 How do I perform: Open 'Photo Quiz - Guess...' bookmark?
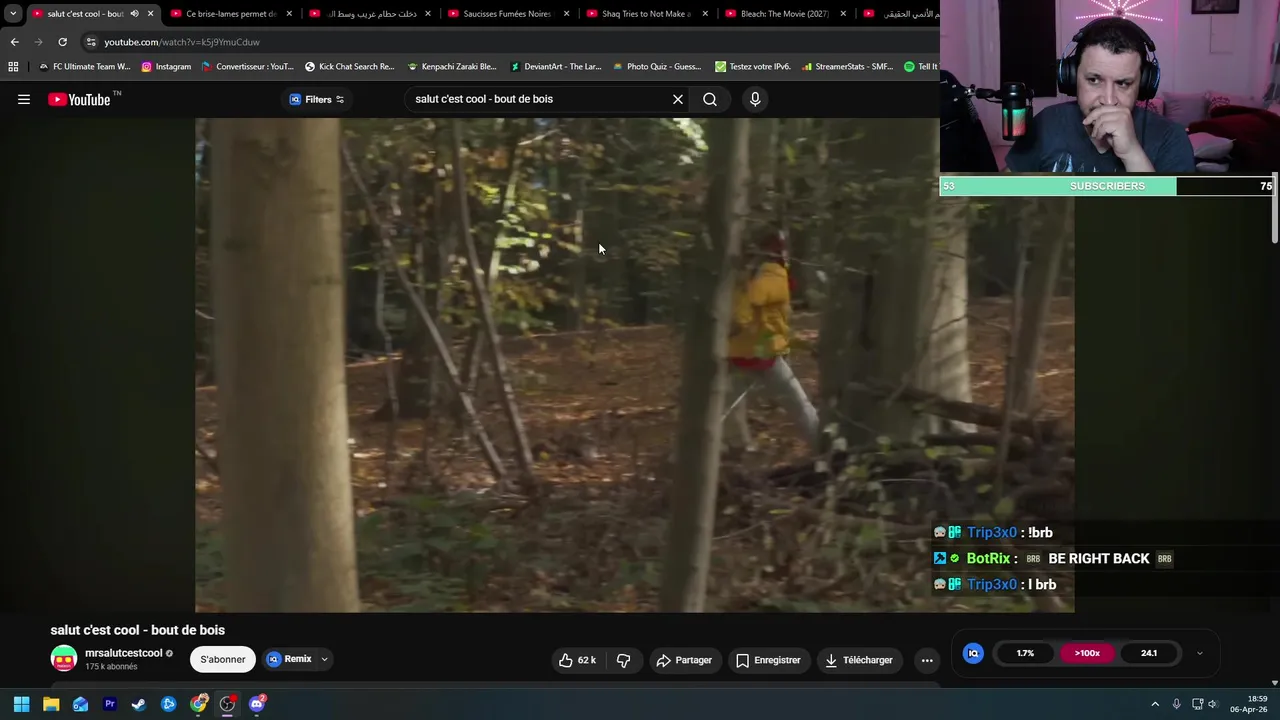[x=656, y=67]
